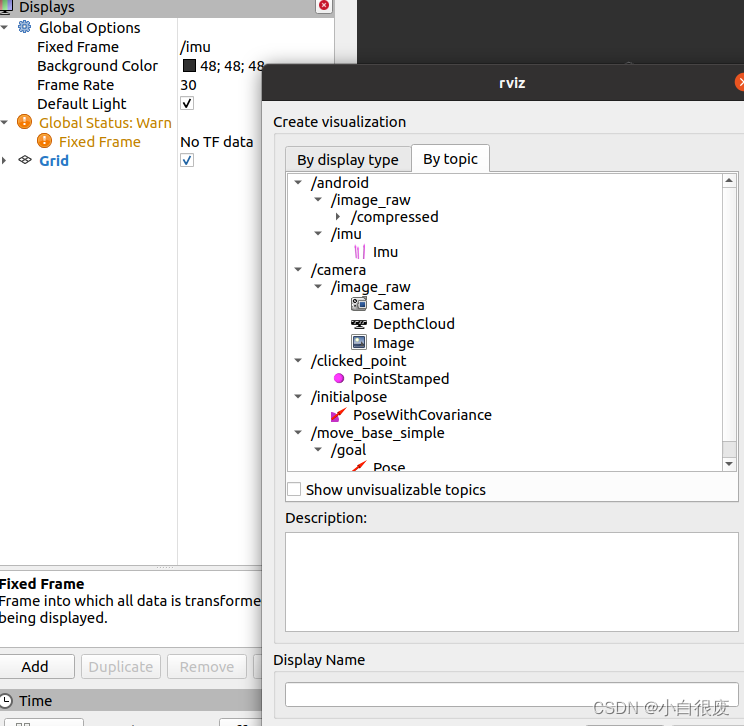
Task: Select the Image display icon
Action: pyautogui.click(x=359, y=342)
